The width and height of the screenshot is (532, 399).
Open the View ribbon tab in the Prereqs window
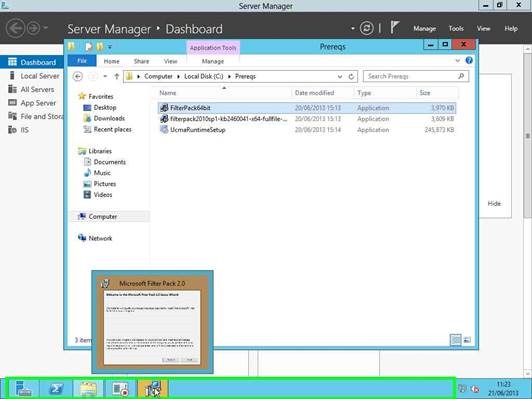click(x=170, y=61)
